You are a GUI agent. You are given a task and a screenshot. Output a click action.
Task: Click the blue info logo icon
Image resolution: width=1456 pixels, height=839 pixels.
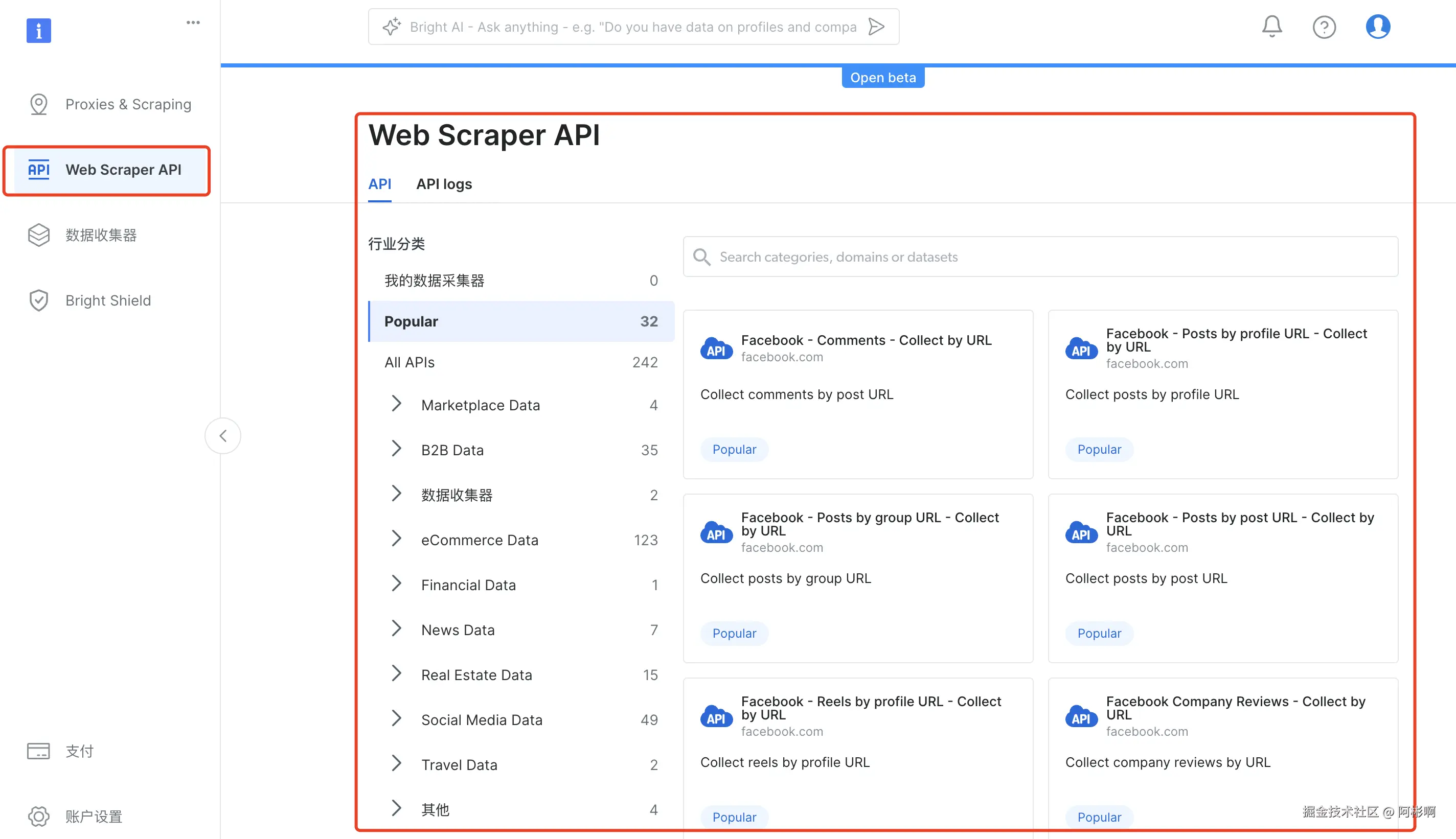[39, 31]
